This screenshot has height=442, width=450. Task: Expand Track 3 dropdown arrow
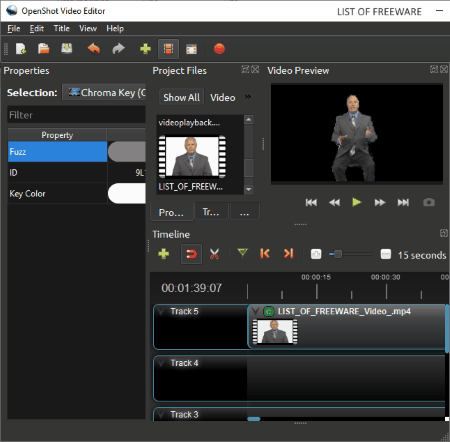(x=161, y=414)
